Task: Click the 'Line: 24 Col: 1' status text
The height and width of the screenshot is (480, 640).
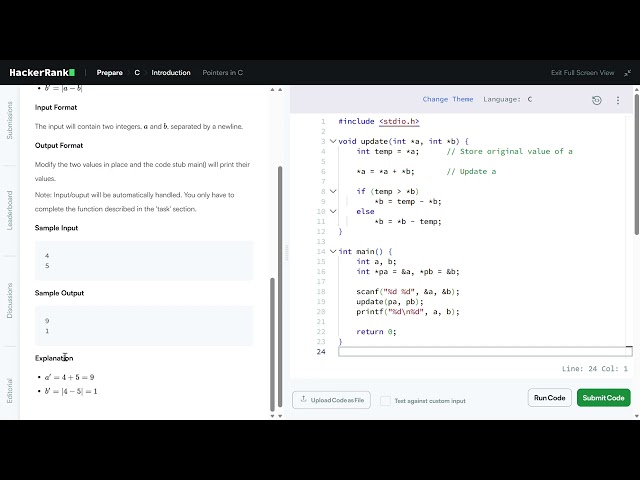Action: 595,369
